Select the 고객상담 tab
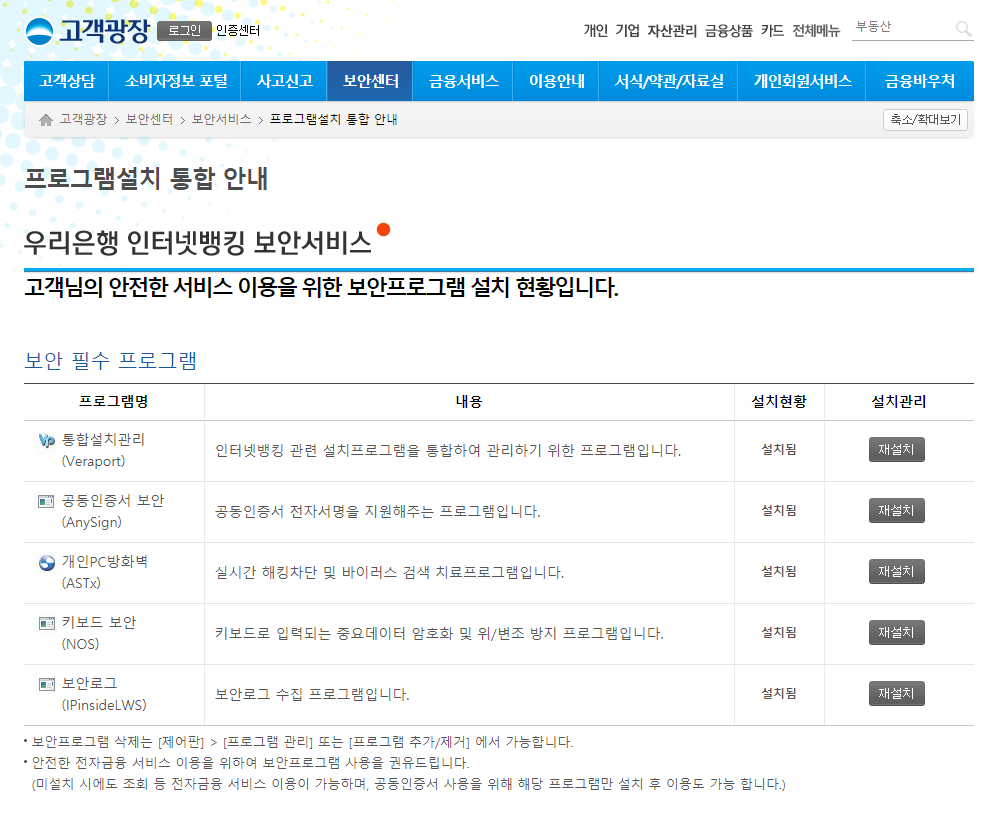 click(x=67, y=81)
